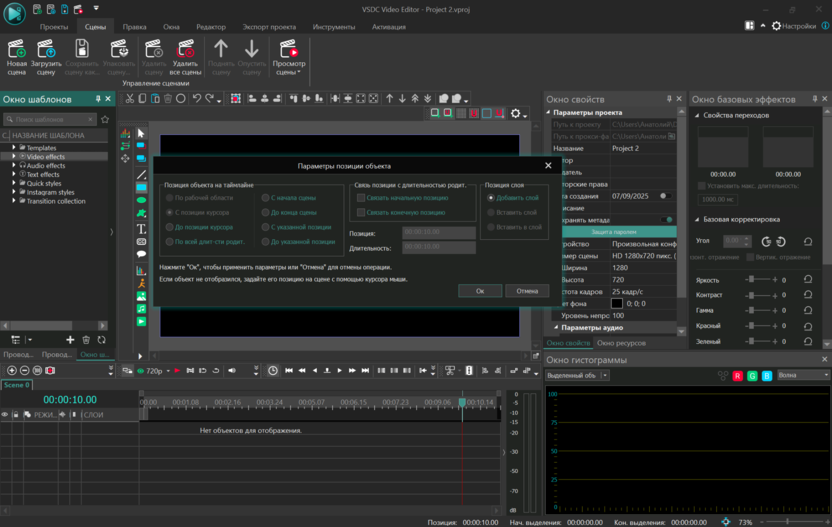Click the Отмена button
The width and height of the screenshot is (832, 527).
(527, 291)
